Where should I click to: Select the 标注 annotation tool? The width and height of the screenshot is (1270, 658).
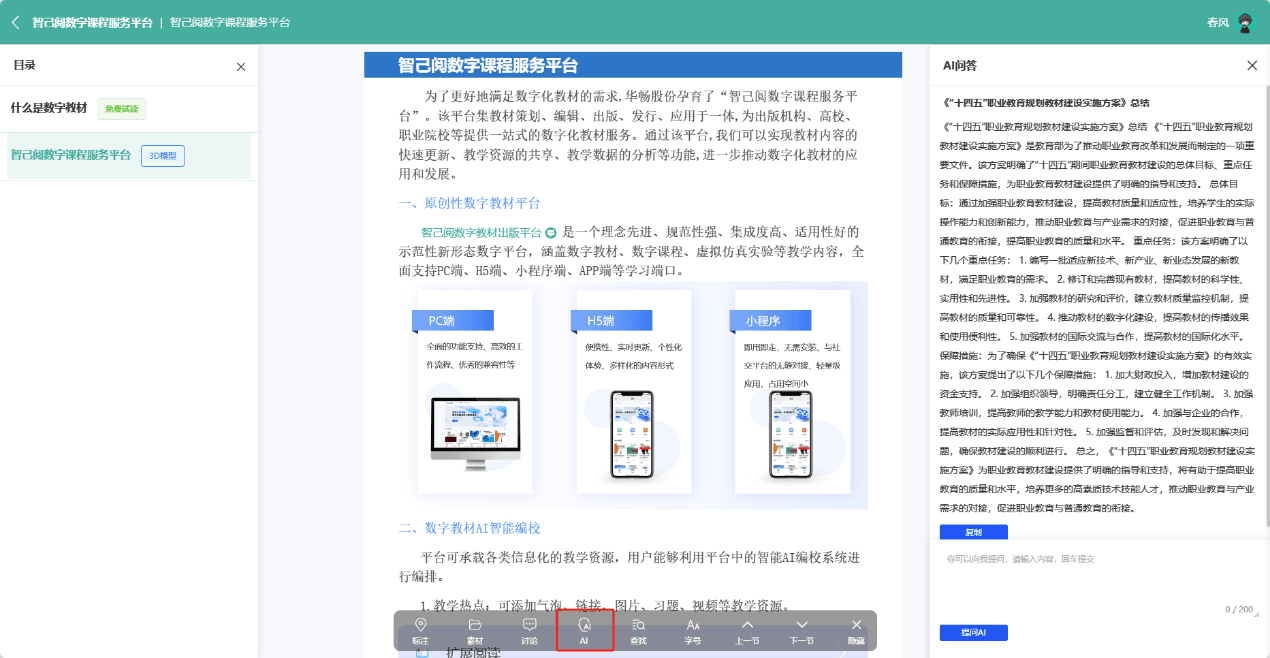[421, 631]
